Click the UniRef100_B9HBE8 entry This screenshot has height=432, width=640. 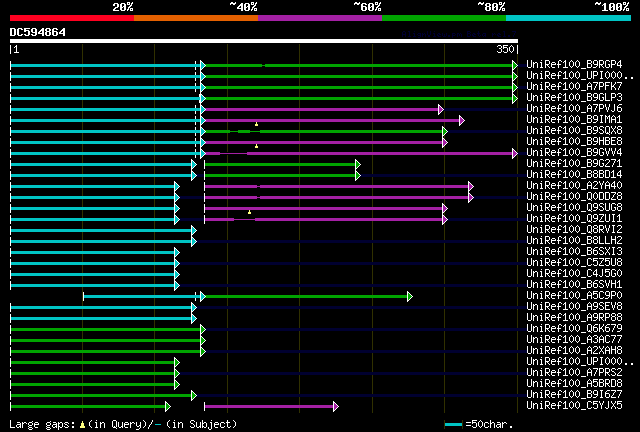tap(574, 141)
